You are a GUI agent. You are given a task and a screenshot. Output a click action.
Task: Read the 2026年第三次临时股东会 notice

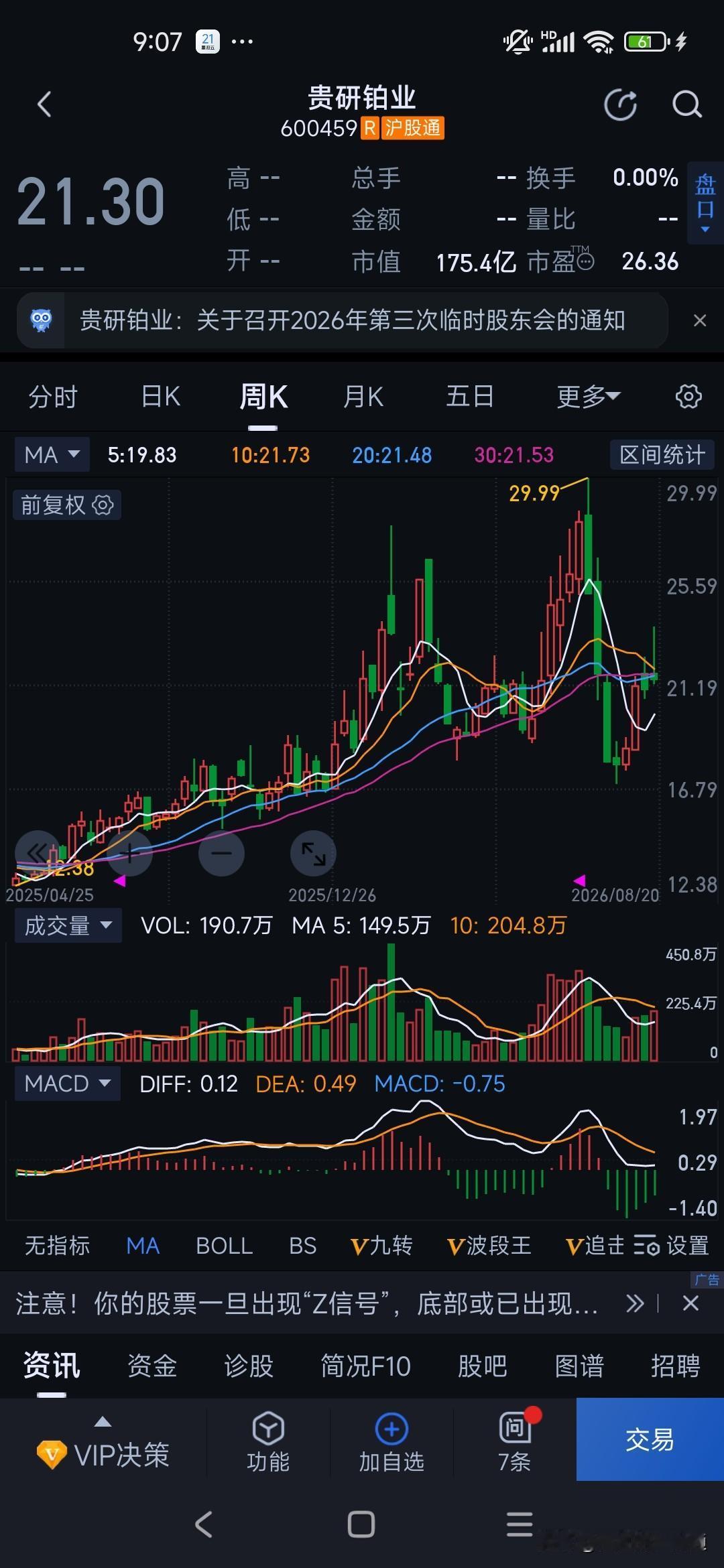(353, 320)
